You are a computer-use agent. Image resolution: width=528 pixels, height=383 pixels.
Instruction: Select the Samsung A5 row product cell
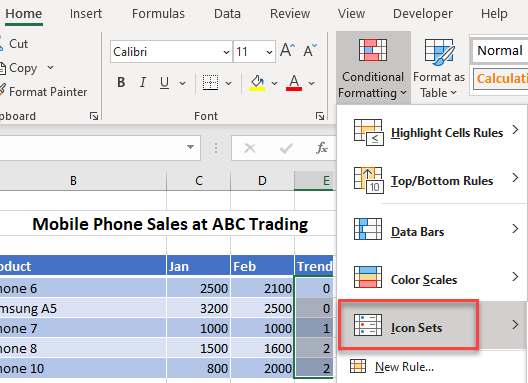(83, 308)
